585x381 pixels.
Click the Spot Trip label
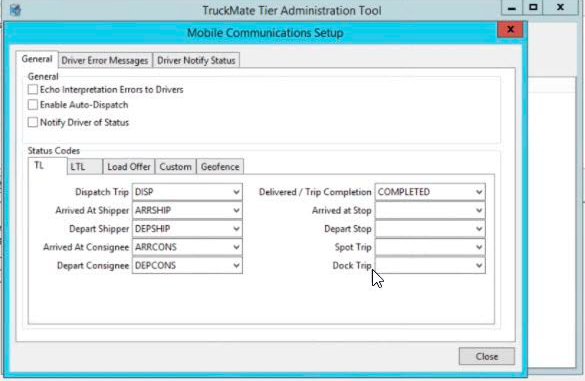click(x=353, y=247)
